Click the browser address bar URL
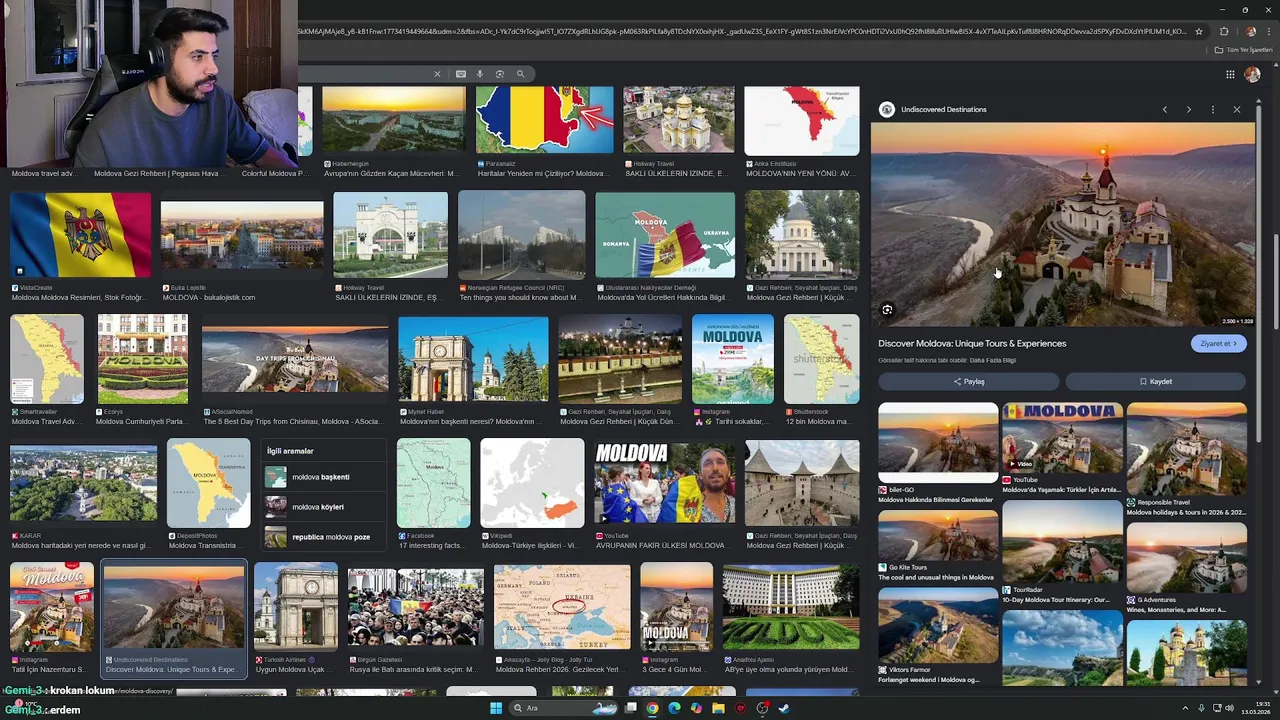 pyautogui.click(x=742, y=31)
